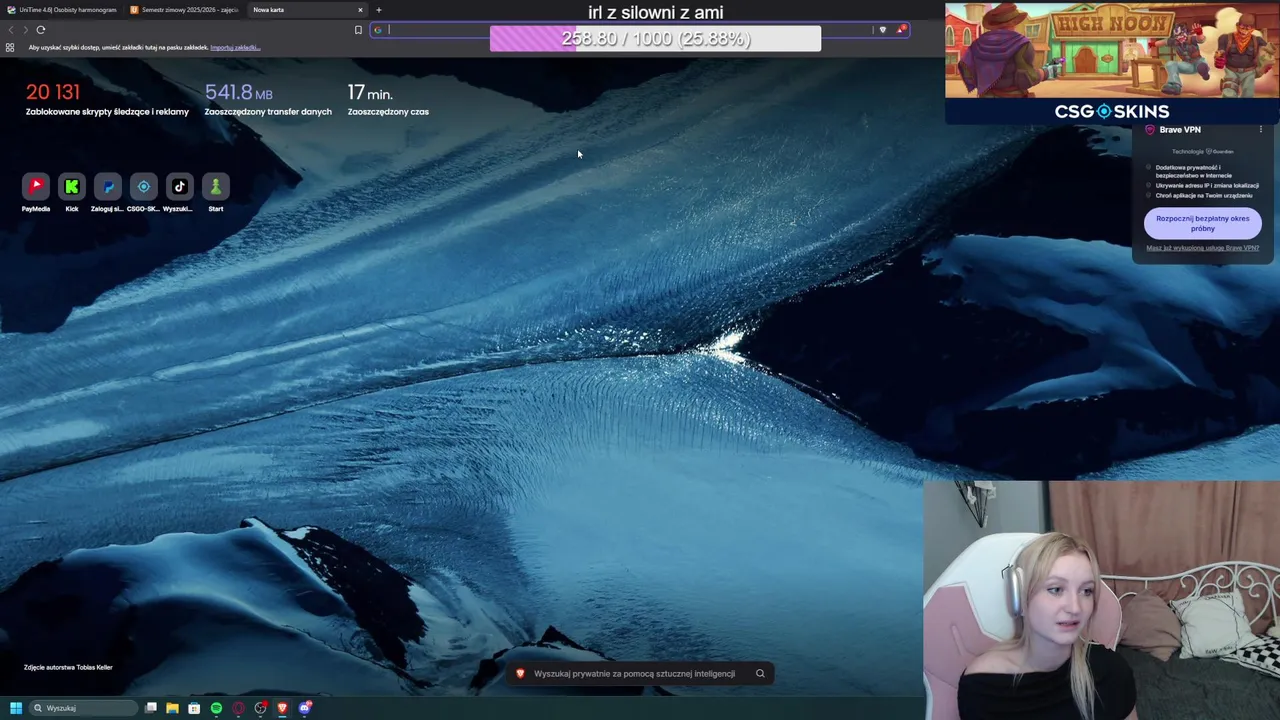Open Brave Shields lion icon in address bar

pos(882,30)
